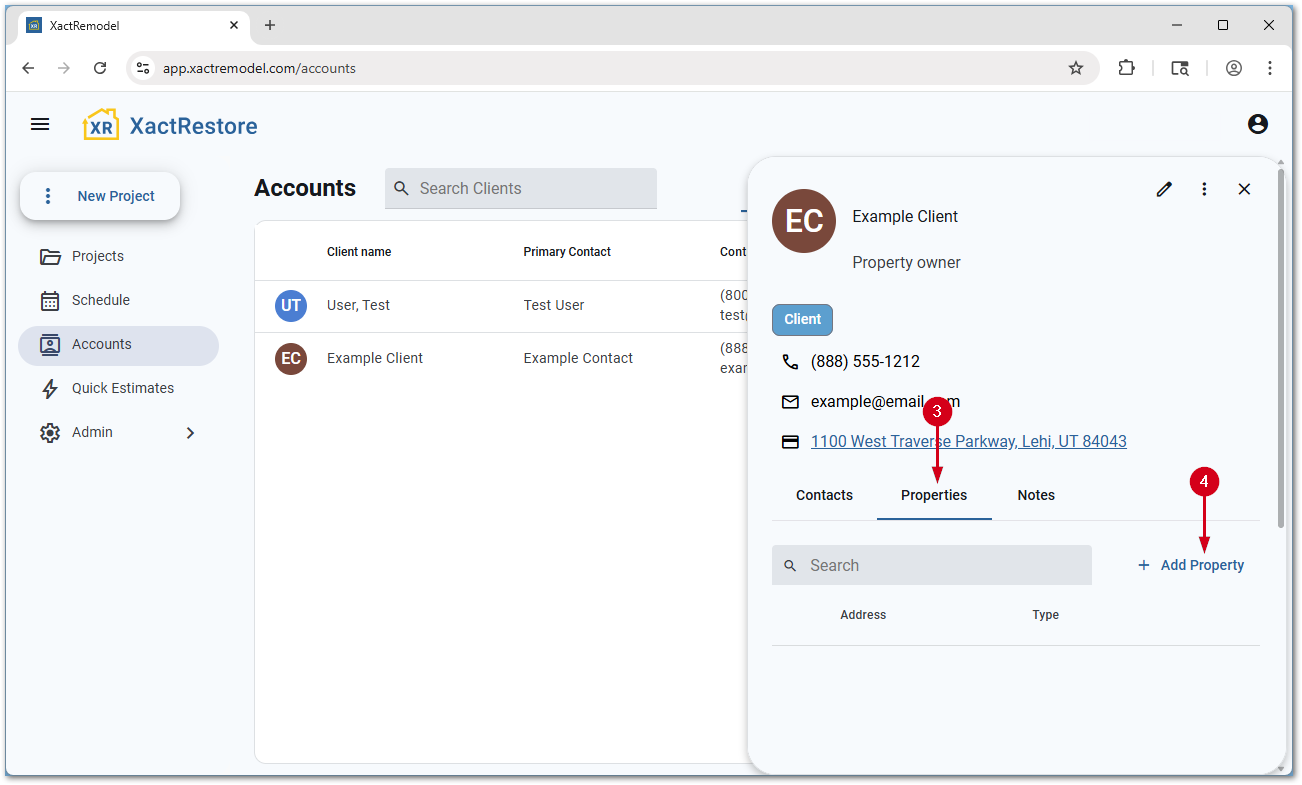Open the hamburger navigation menu
This screenshot has width=1302, height=785.
pos(40,124)
